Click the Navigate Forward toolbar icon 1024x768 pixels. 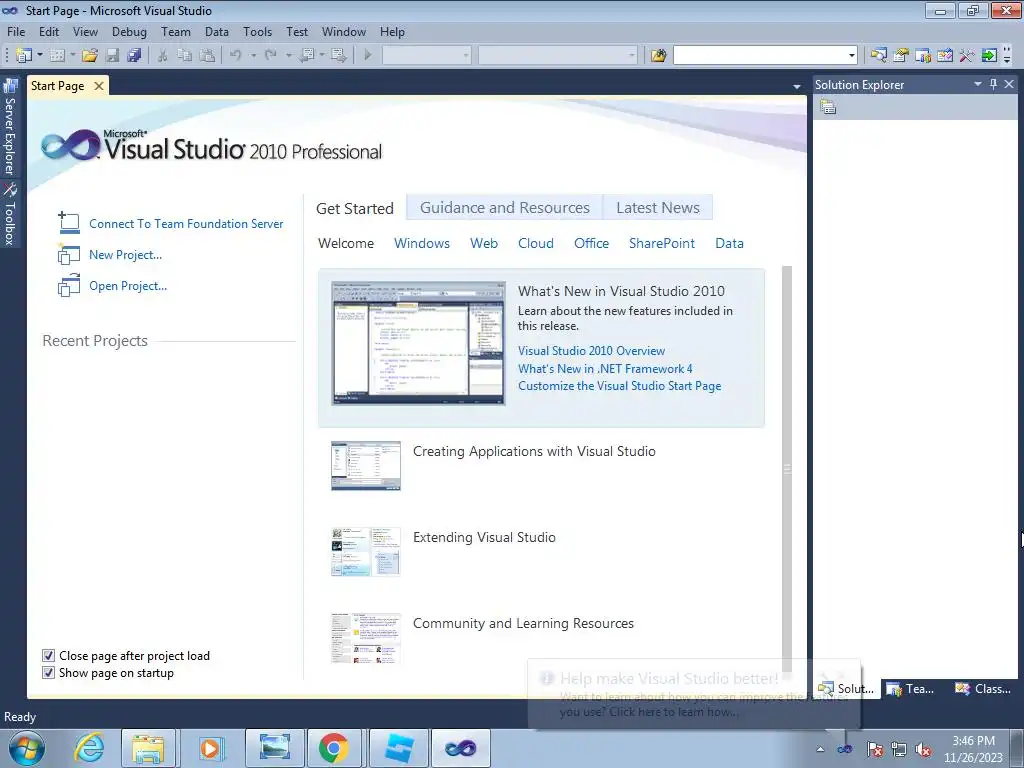coord(338,56)
